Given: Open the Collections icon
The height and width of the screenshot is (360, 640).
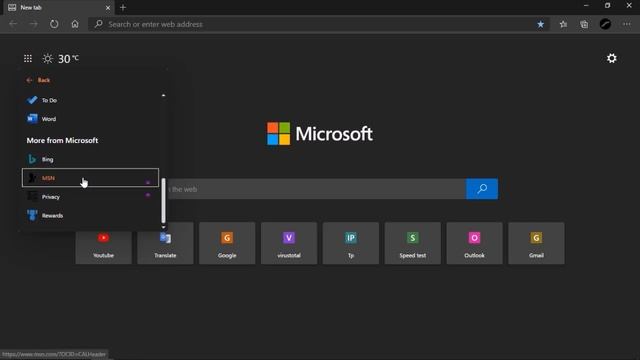Looking at the screenshot, I should pyautogui.click(x=584, y=24).
